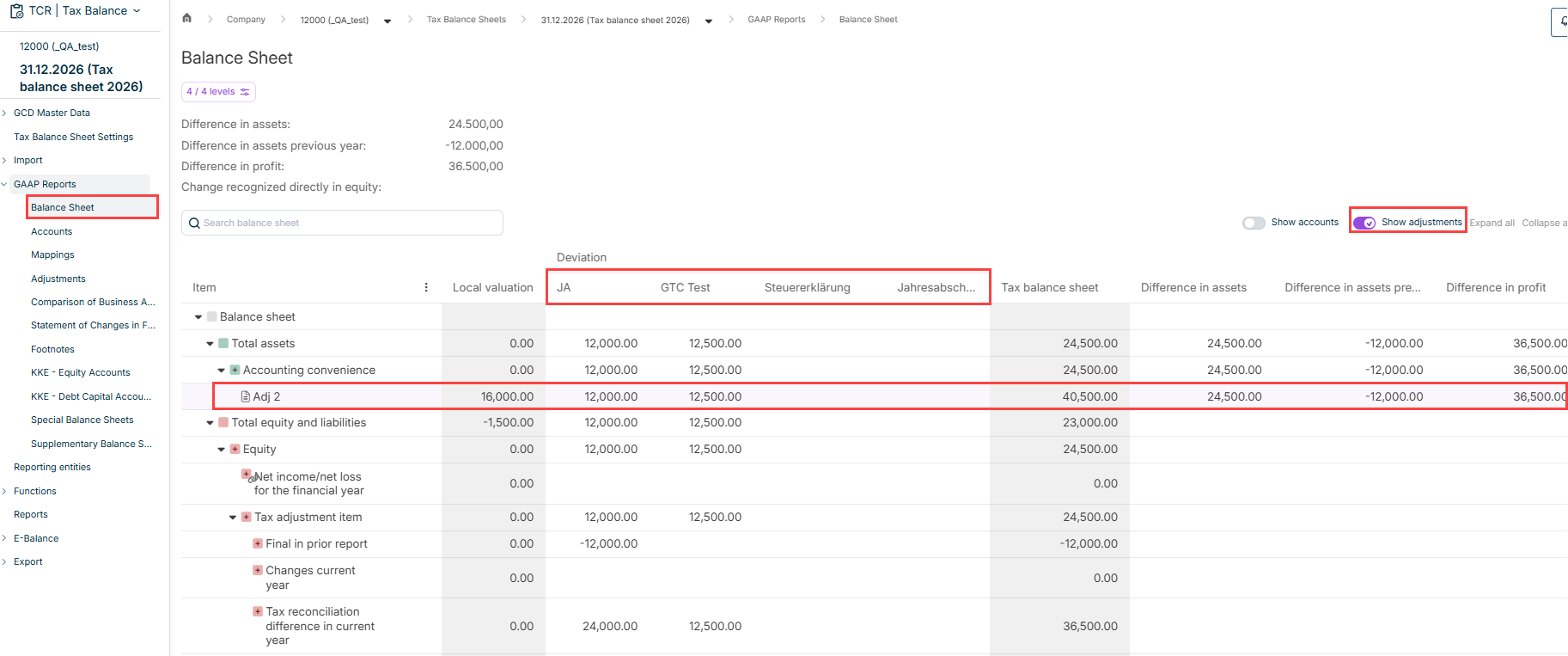The height and width of the screenshot is (656, 1568).
Task: Click the Tax balance sheet column header
Action: (1050, 287)
